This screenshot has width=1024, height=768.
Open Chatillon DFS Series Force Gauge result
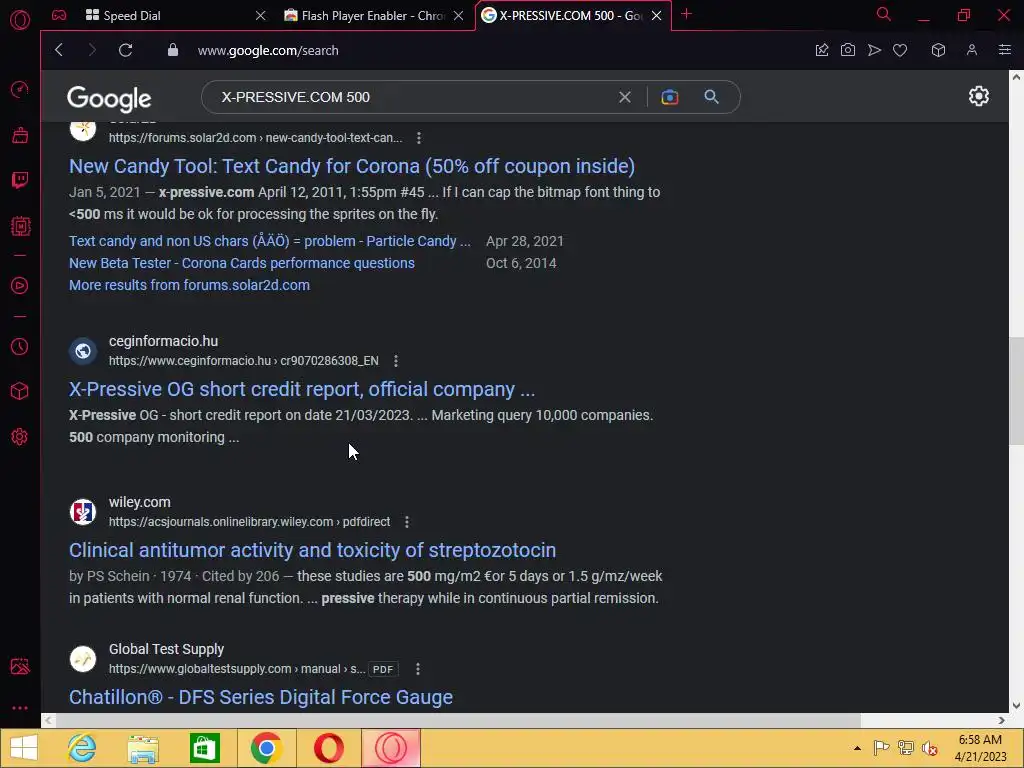click(x=261, y=697)
